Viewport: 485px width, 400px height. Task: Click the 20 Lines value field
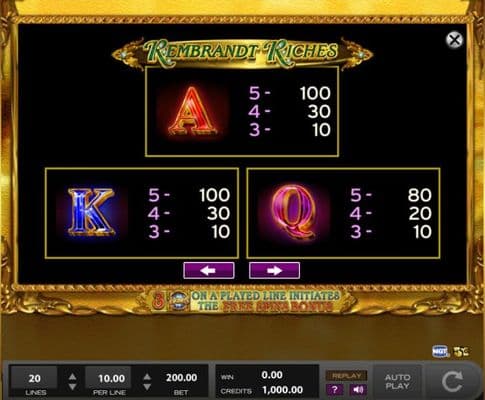tap(34, 378)
